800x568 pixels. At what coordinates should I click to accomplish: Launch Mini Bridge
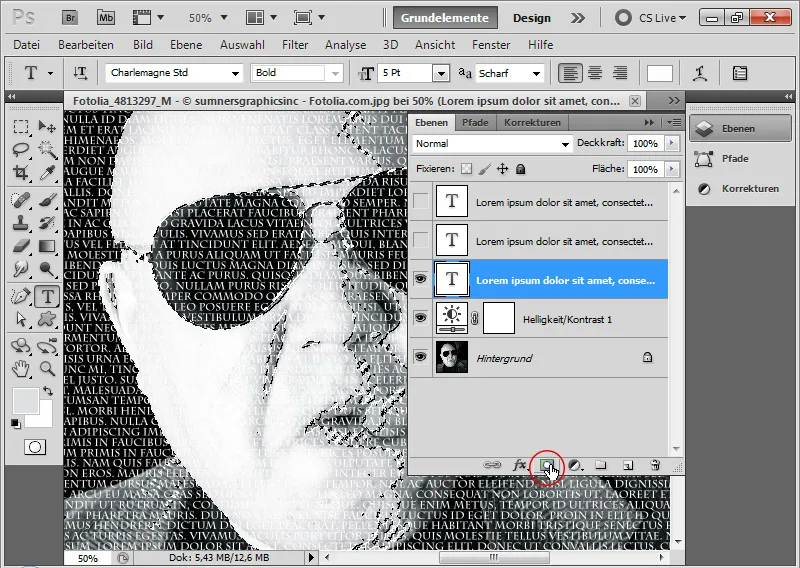coord(106,18)
